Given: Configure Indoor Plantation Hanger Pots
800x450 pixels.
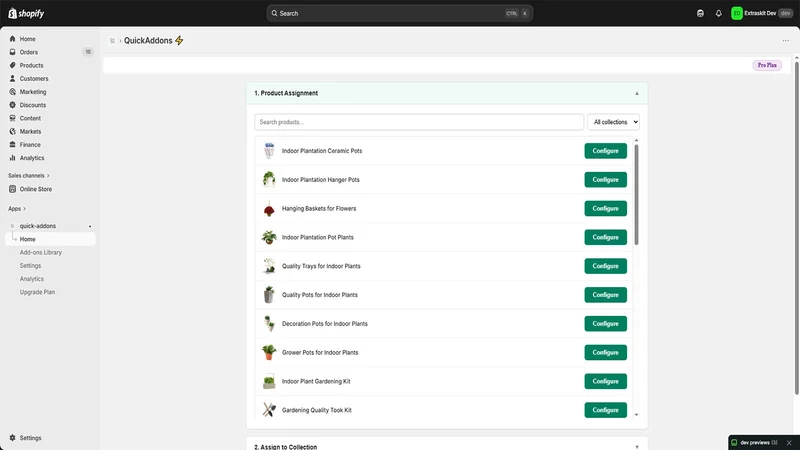Looking at the screenshot, I should click(x=605, y=180).
